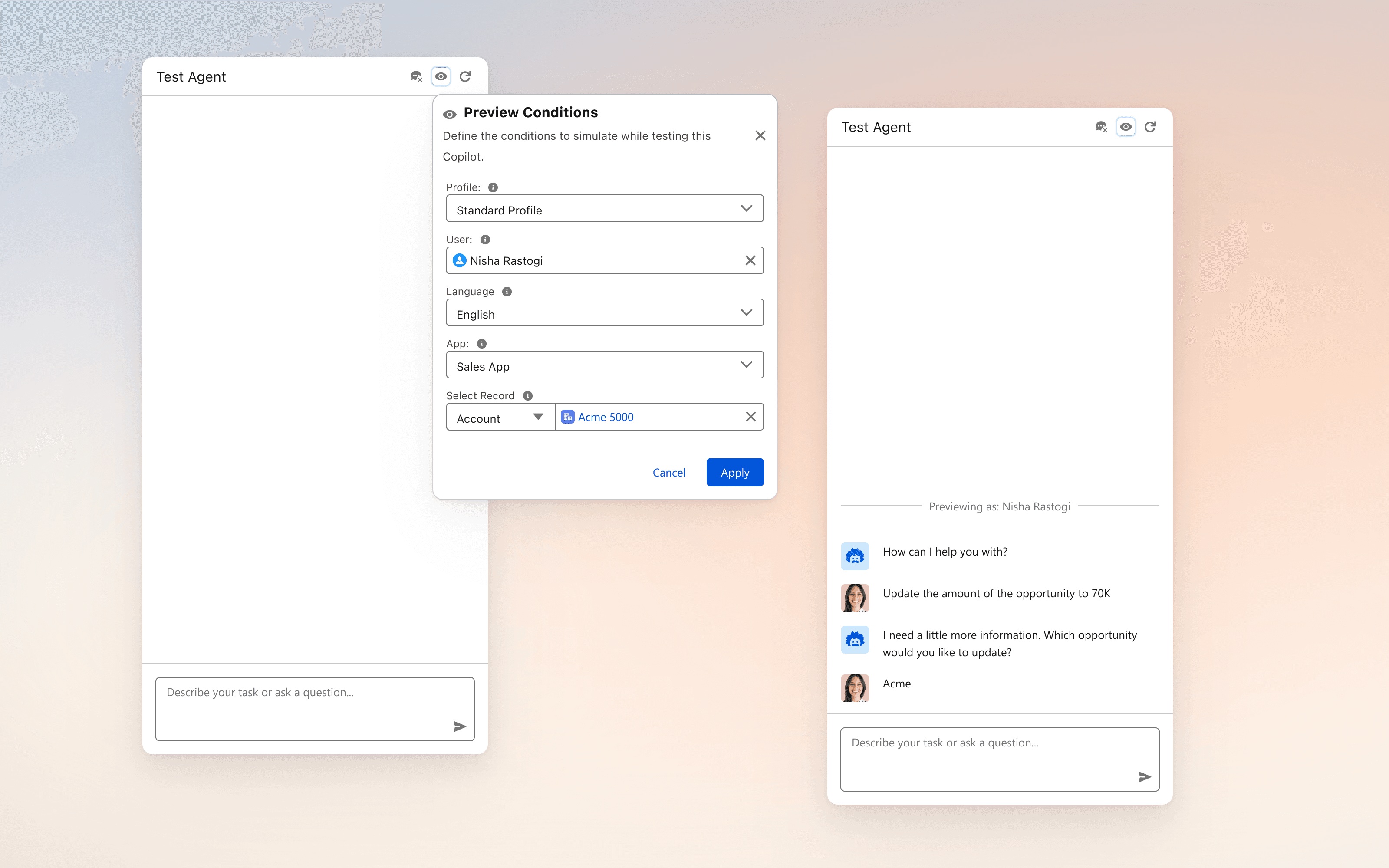The image size is (1389, 868).
Task: Click the 'Define the conditions to simulate' description
Action: [576, 146]
